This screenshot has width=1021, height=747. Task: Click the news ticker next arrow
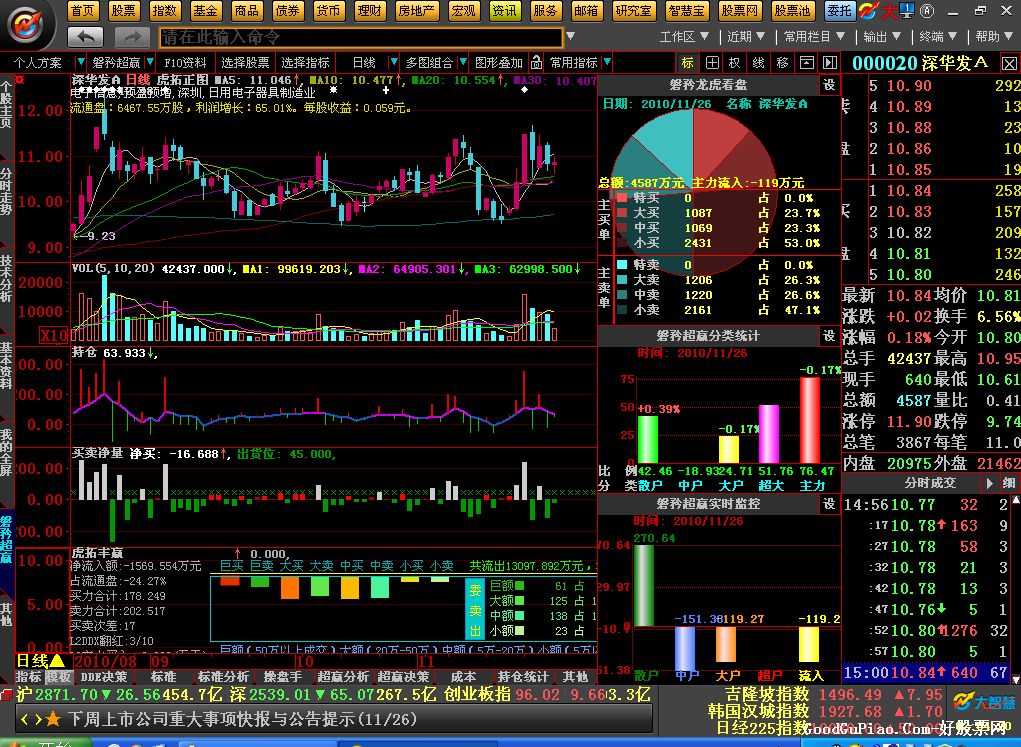click(x=37, y=719)
